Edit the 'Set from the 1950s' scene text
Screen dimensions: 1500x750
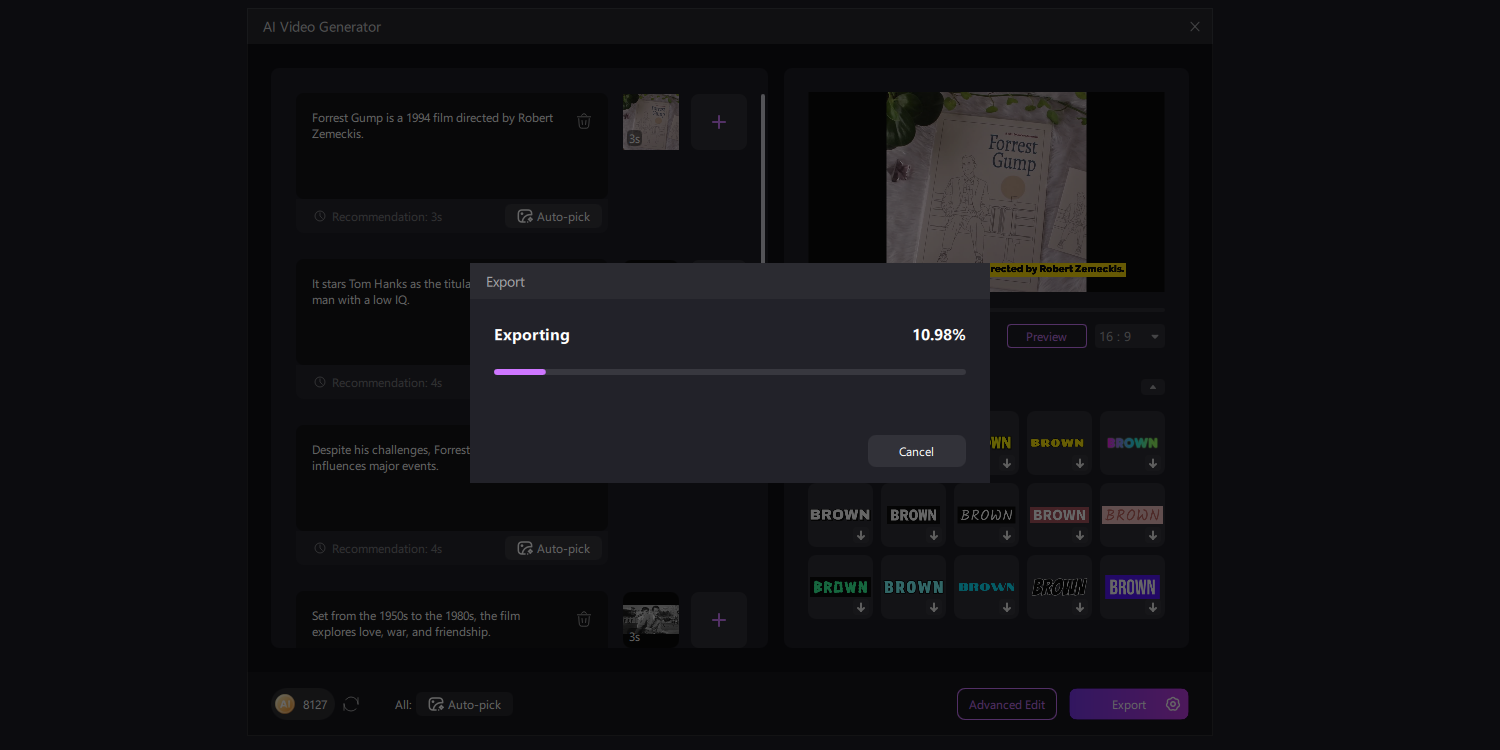(x=452, y=620)
